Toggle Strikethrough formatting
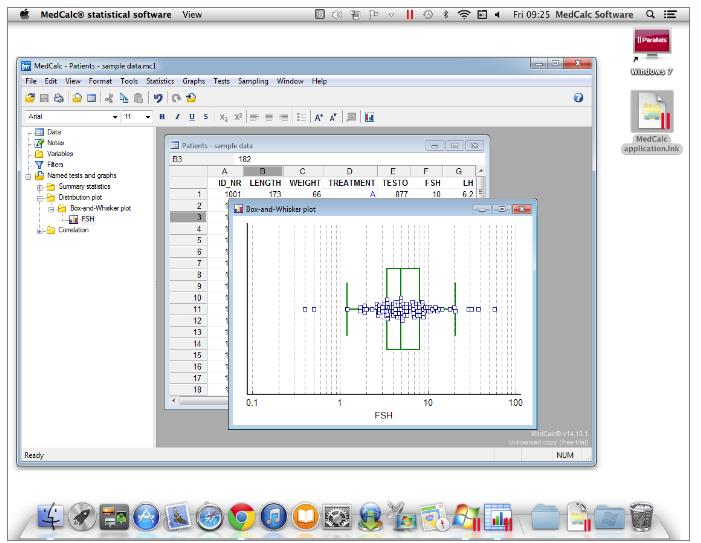Screen dimensions: 701x543 206,117
